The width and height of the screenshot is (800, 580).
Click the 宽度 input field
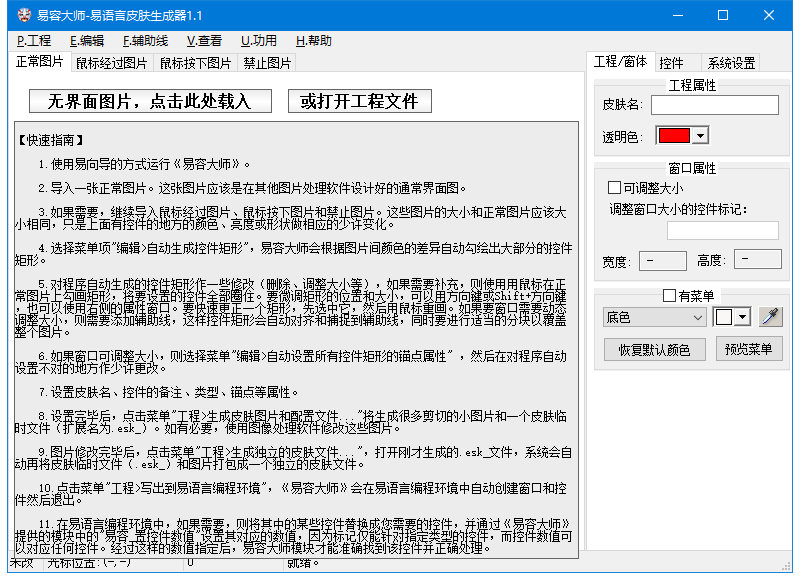663,261
